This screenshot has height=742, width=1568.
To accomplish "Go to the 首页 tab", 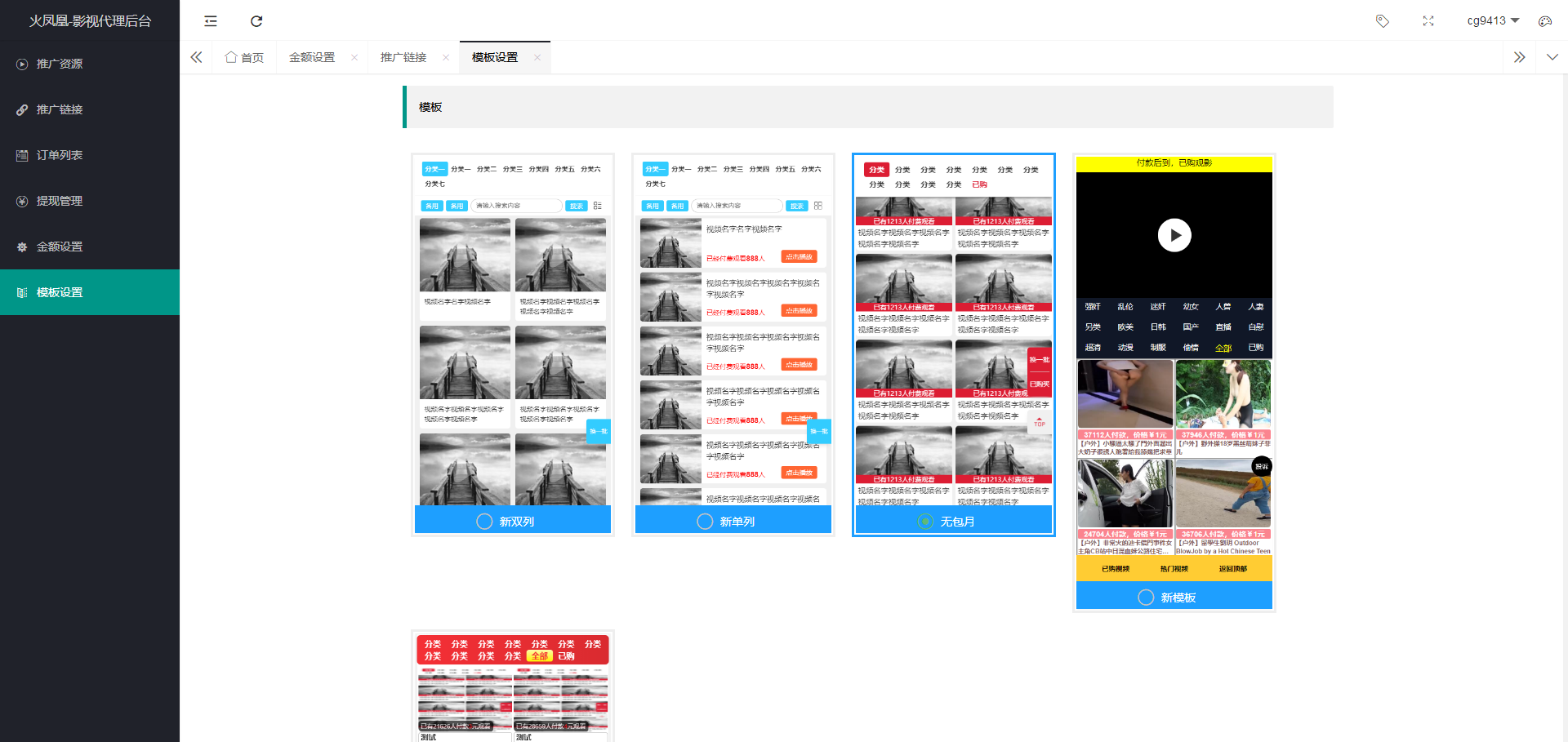I will (x=245, y=57).
